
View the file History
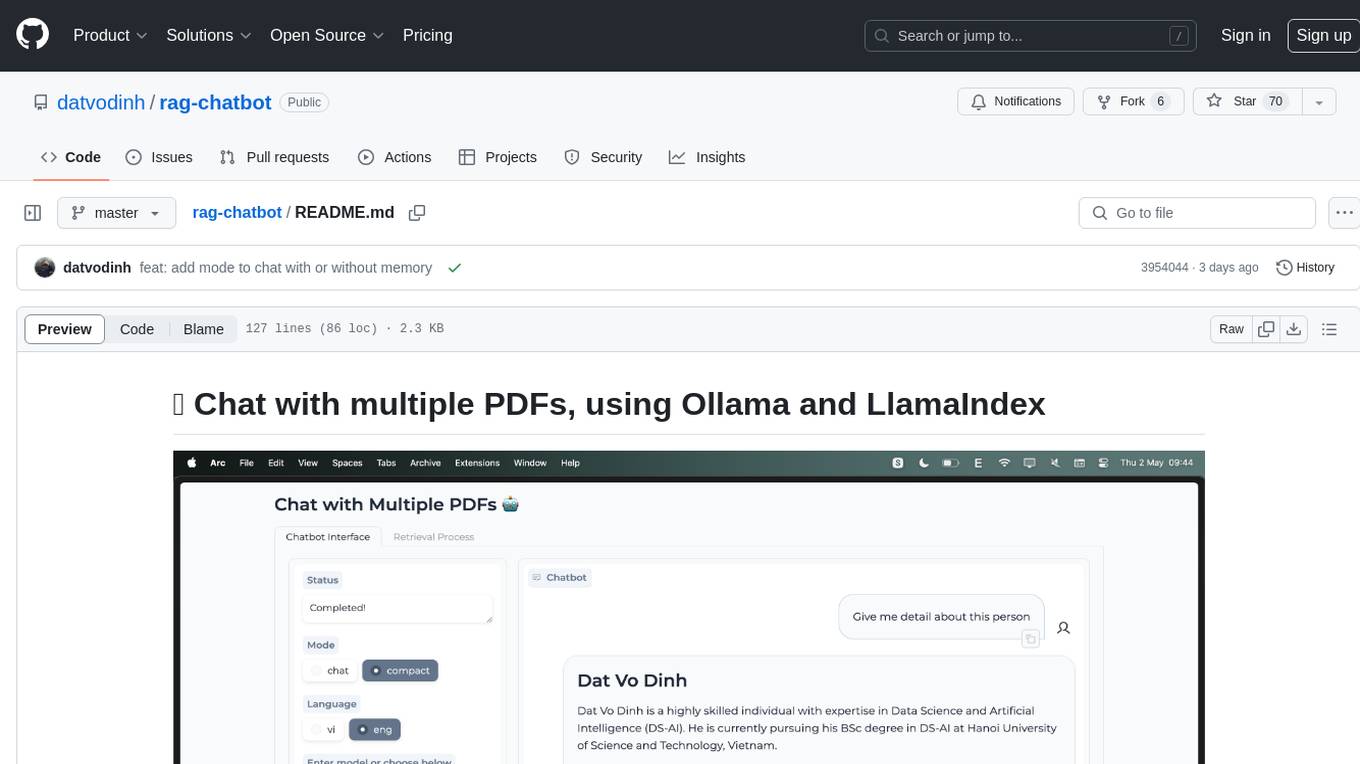[x=1306, y=268]
